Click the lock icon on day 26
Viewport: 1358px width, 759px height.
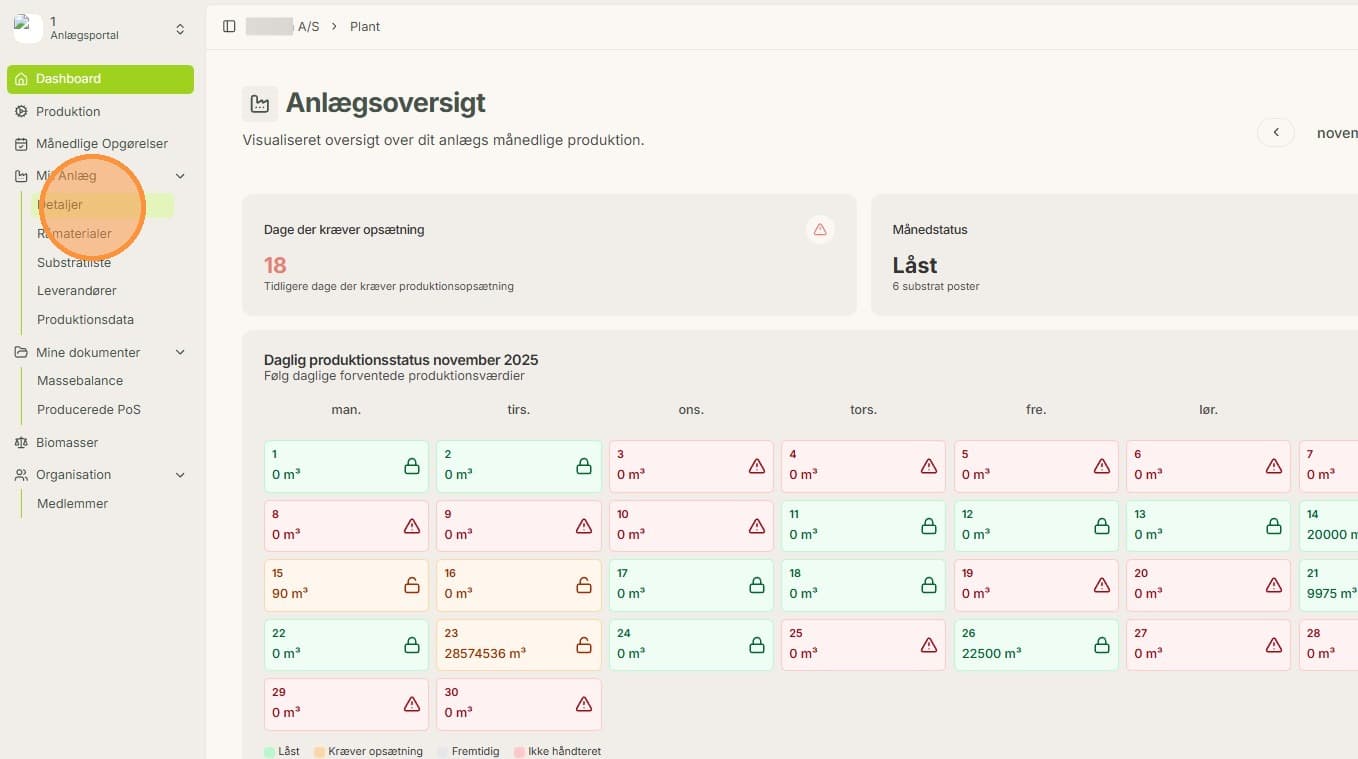[1102, 645]
